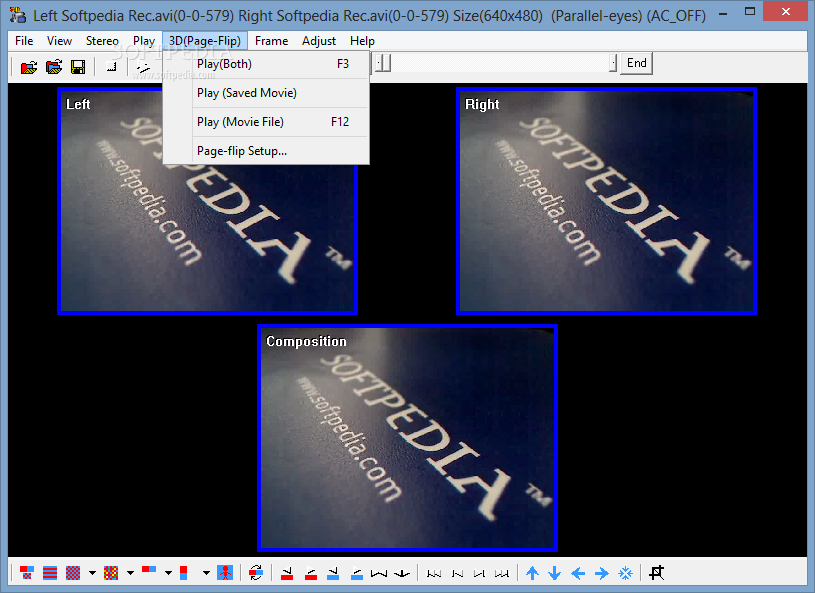Screen dimensions: 815x593
Task: Click first blue-base frame adjust icon
Action: click(333, 573)
